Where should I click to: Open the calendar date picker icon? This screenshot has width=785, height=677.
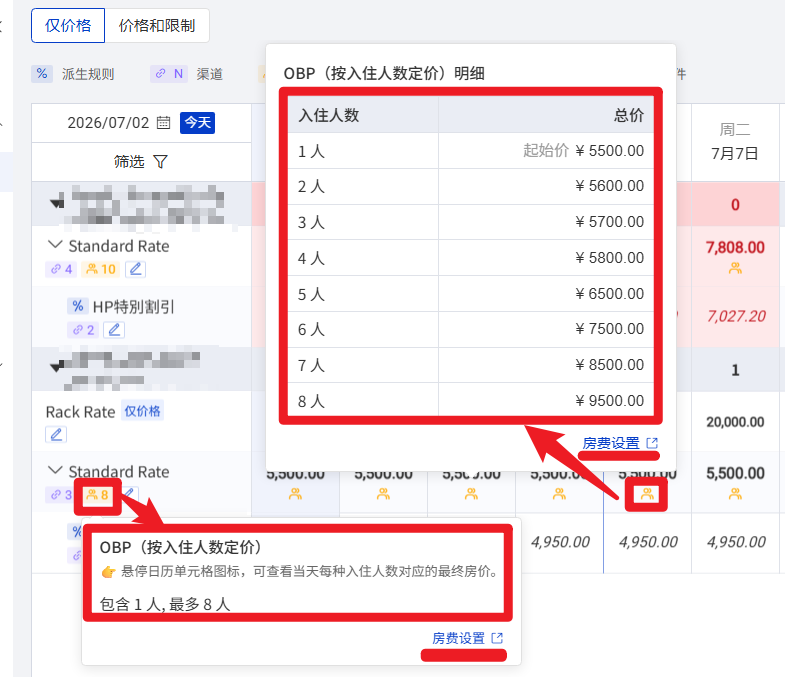pos(164,123)
